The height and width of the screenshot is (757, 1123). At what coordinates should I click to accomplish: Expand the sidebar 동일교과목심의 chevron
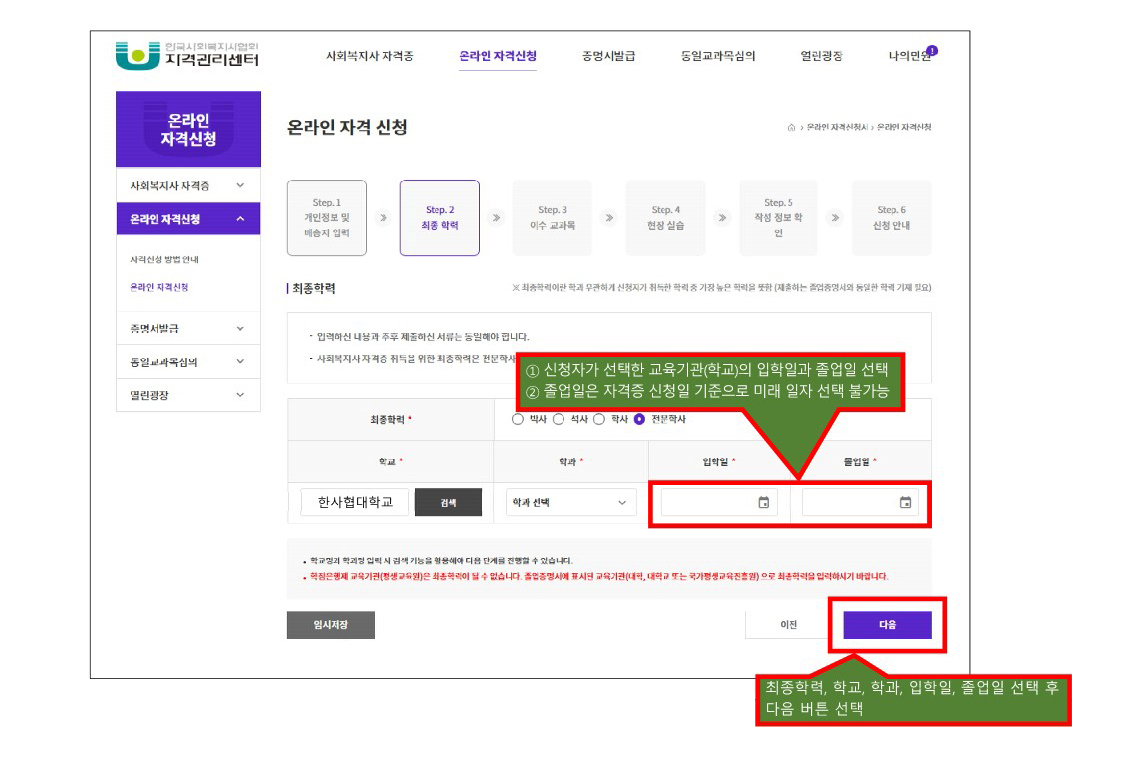point(240,362)
